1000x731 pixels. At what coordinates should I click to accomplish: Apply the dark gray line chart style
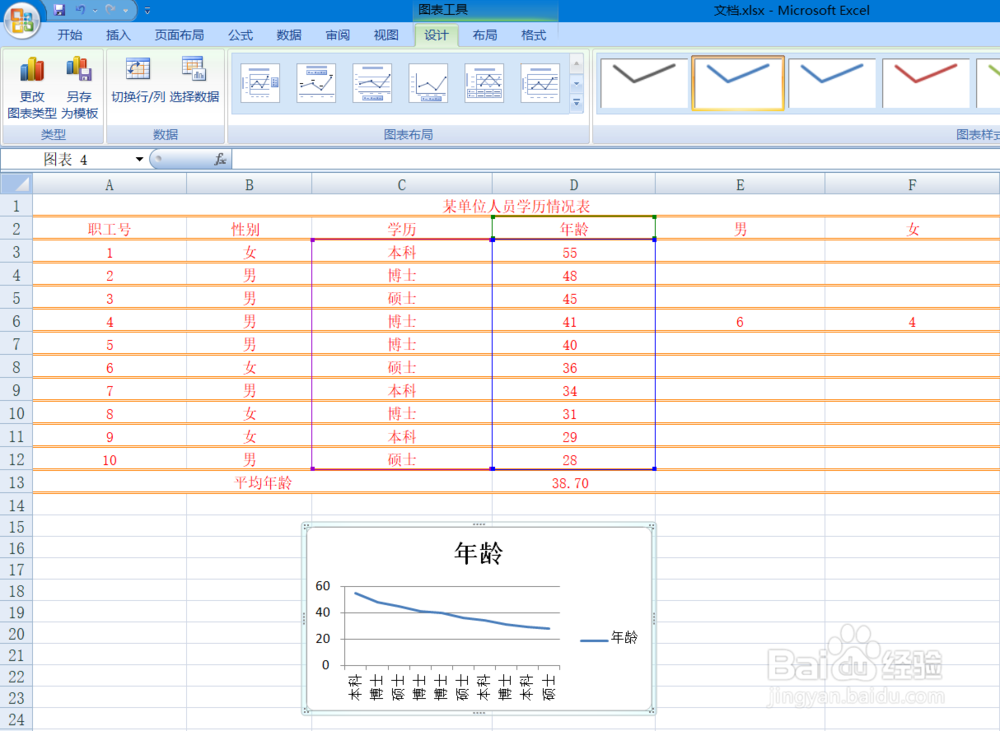(x=643, y=83)
